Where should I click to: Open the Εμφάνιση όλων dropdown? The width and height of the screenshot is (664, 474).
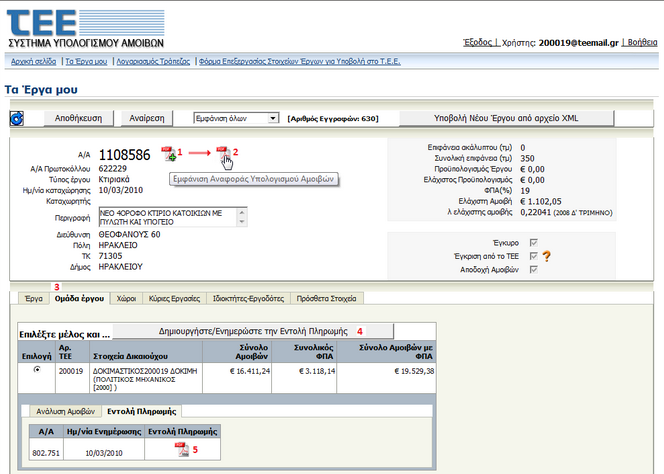pos(236,118)
